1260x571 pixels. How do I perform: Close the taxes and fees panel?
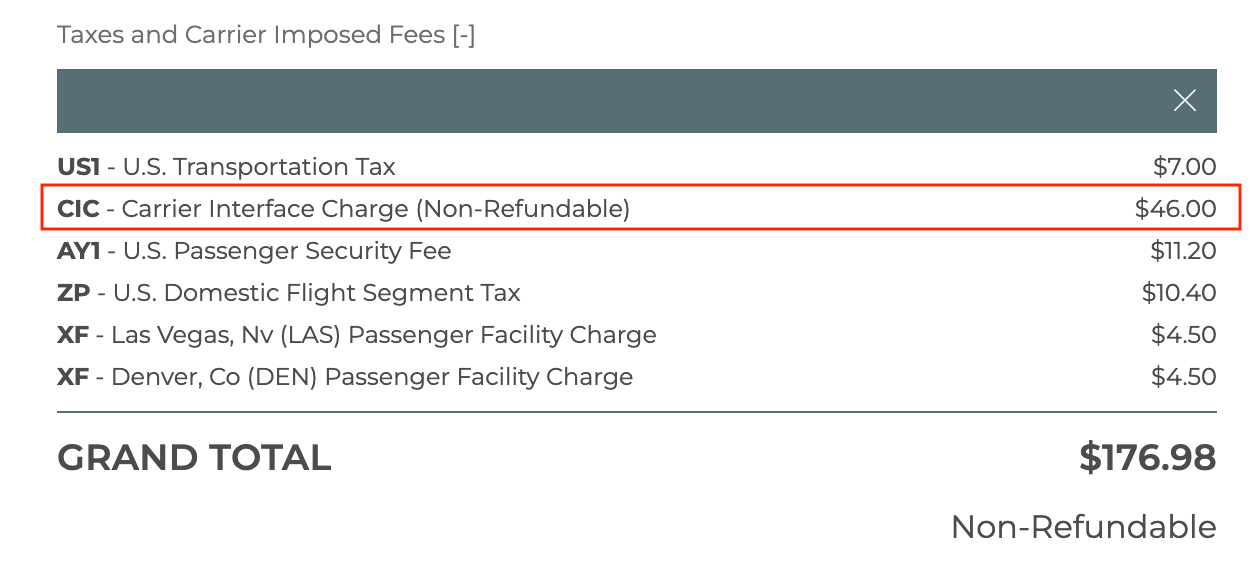pyautogui.click(x=1185, y=100)
